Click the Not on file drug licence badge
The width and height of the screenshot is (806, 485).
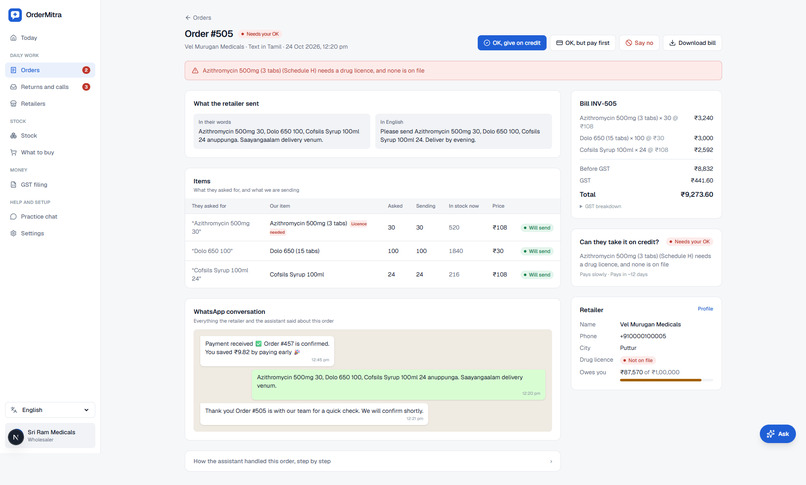click(x=638, y=361)
